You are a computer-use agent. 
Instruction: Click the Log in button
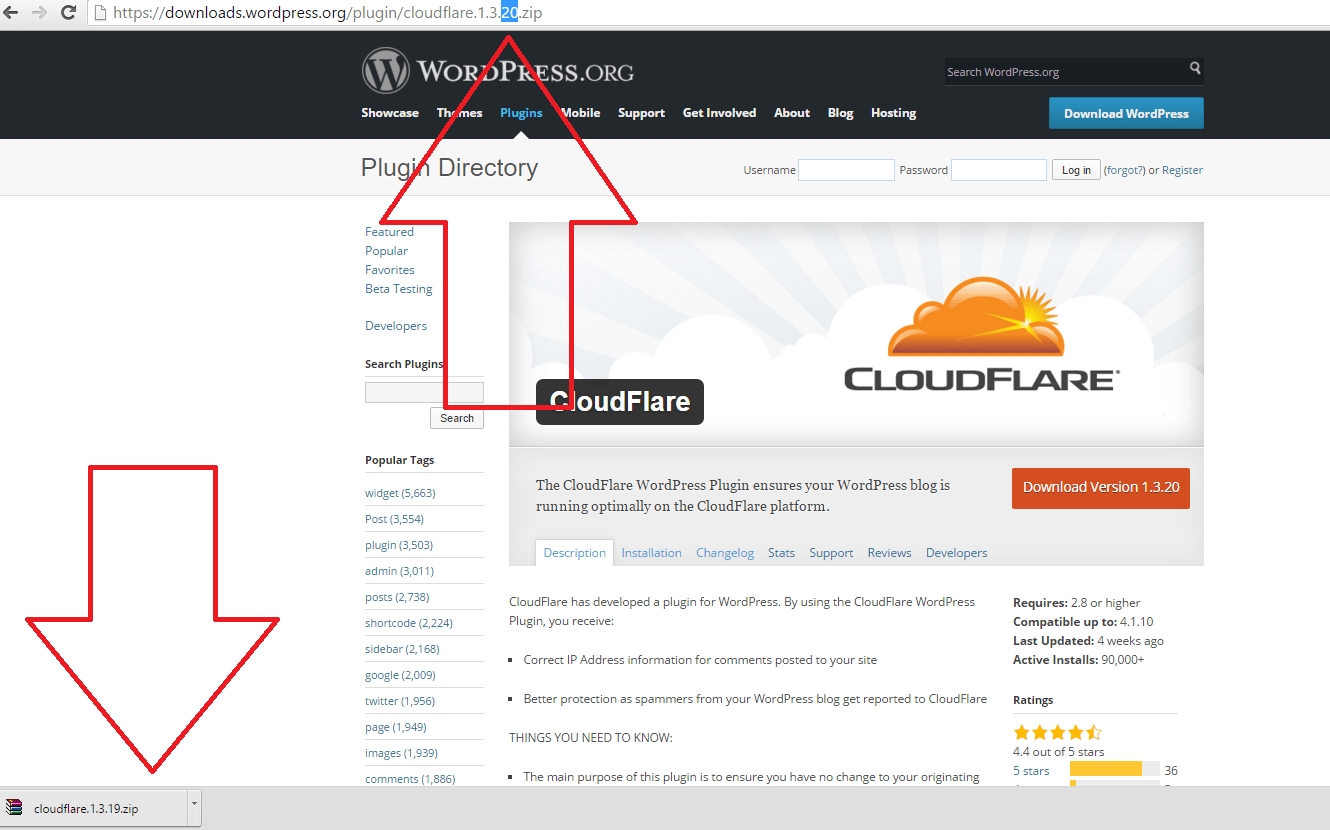click(1076, 170)
